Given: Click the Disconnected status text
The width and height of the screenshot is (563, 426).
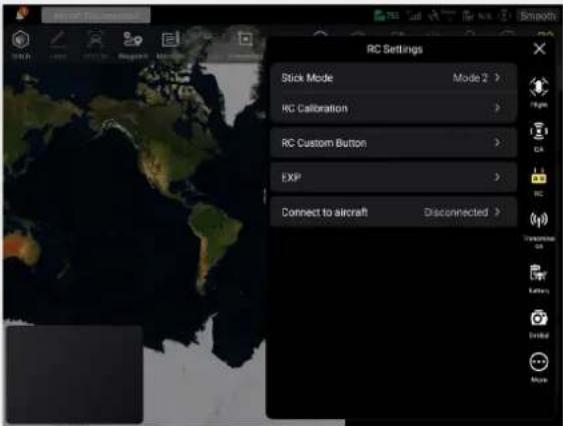Looking at the screenshot, I should 456,212.
